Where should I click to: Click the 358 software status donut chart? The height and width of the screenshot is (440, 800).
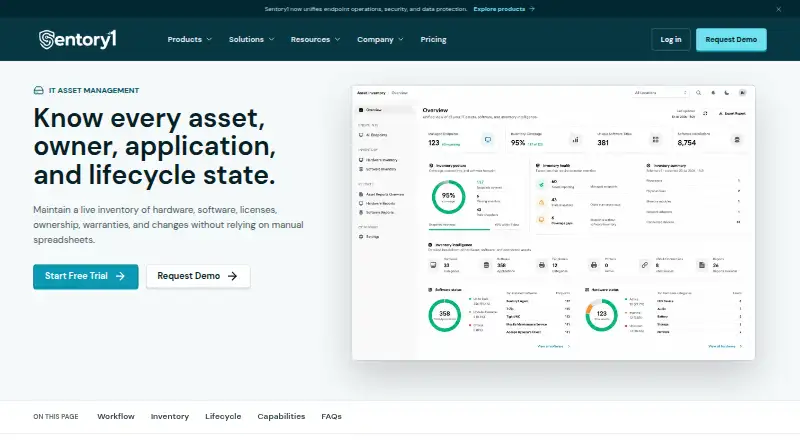coord(444,315)
